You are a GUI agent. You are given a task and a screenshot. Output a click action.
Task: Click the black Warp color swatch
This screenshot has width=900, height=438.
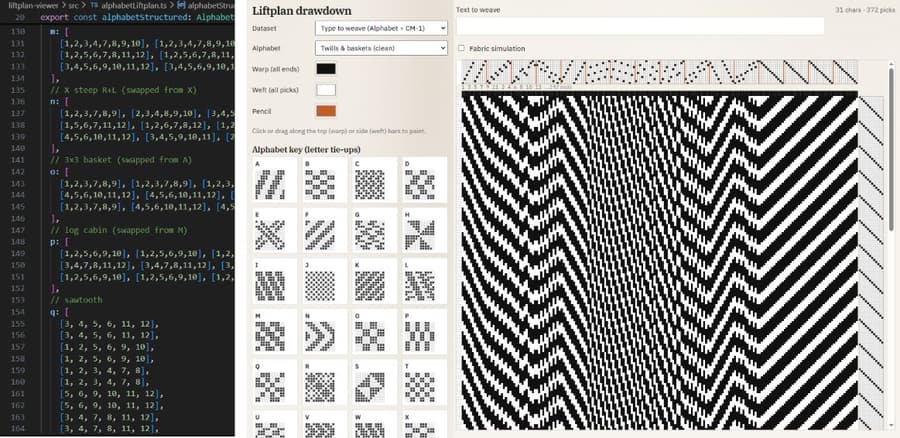pos(326,69)
